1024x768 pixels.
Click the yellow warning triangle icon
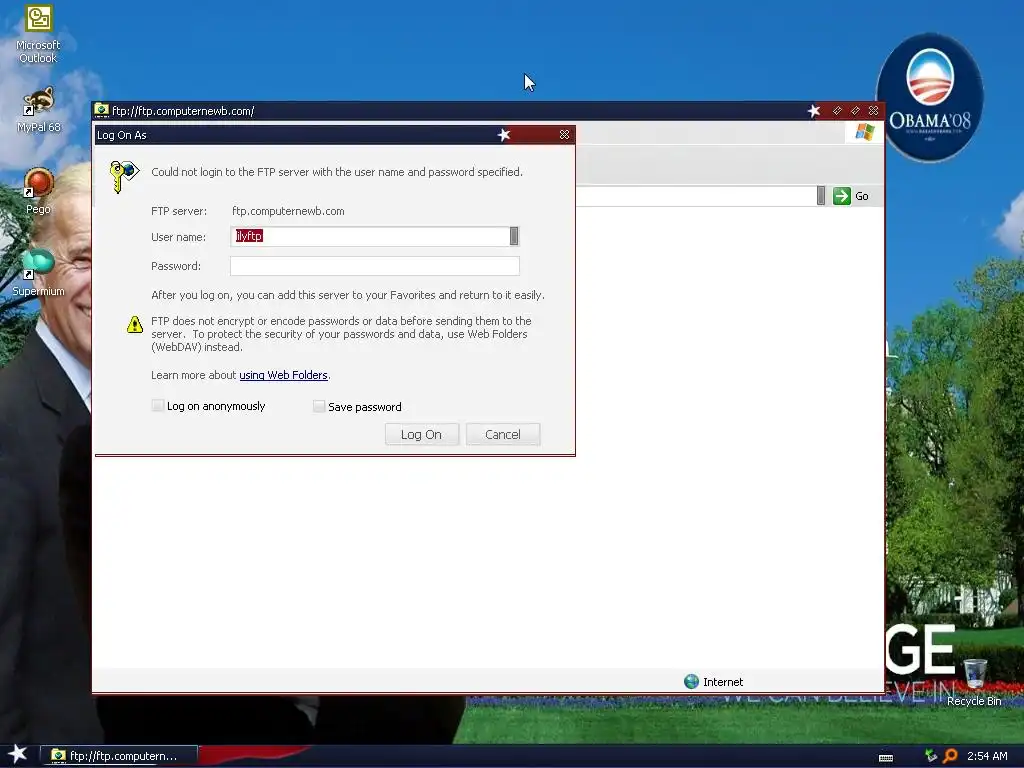(x=135, y=324)
